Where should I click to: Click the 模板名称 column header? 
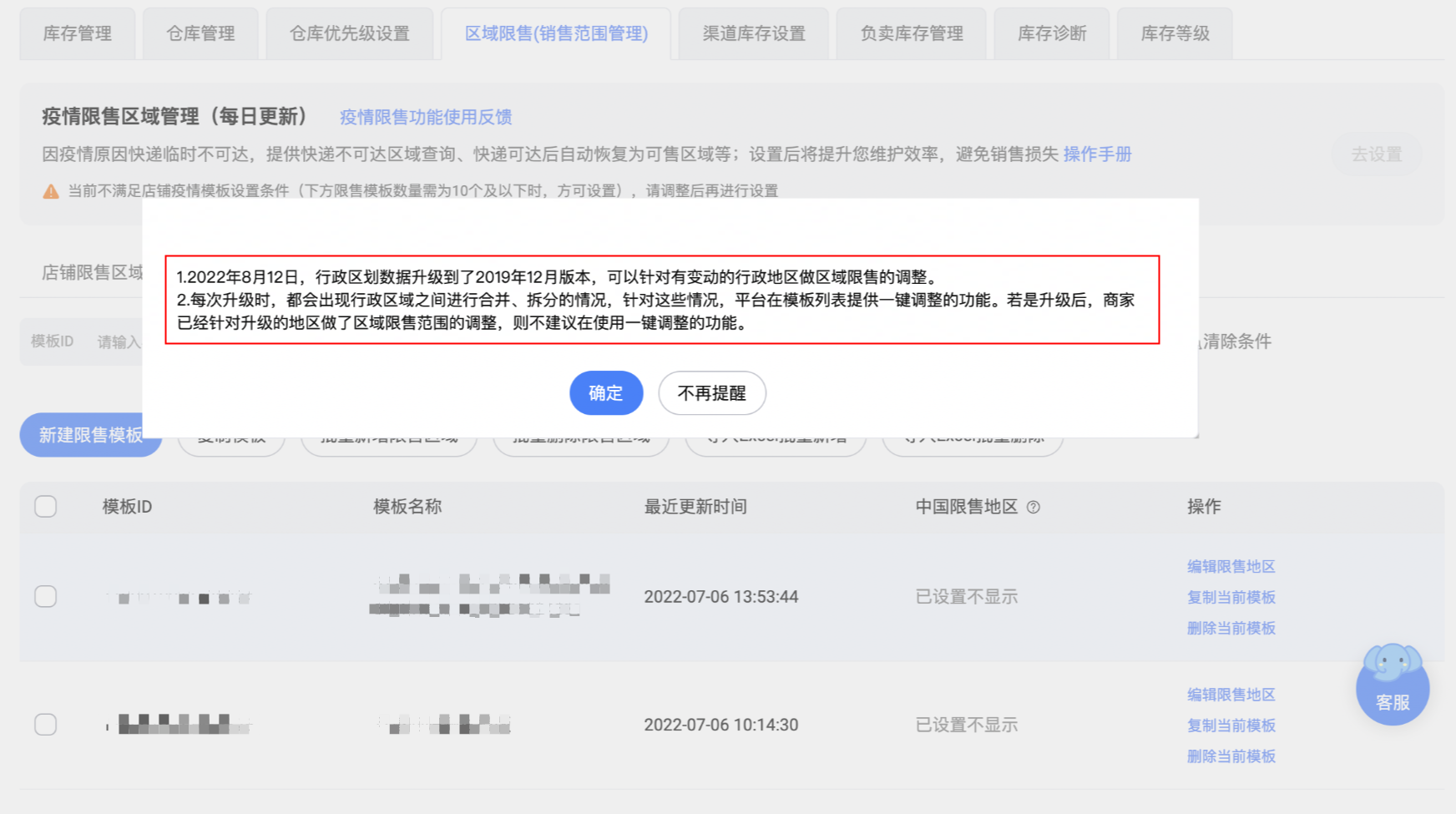point(407,507)
